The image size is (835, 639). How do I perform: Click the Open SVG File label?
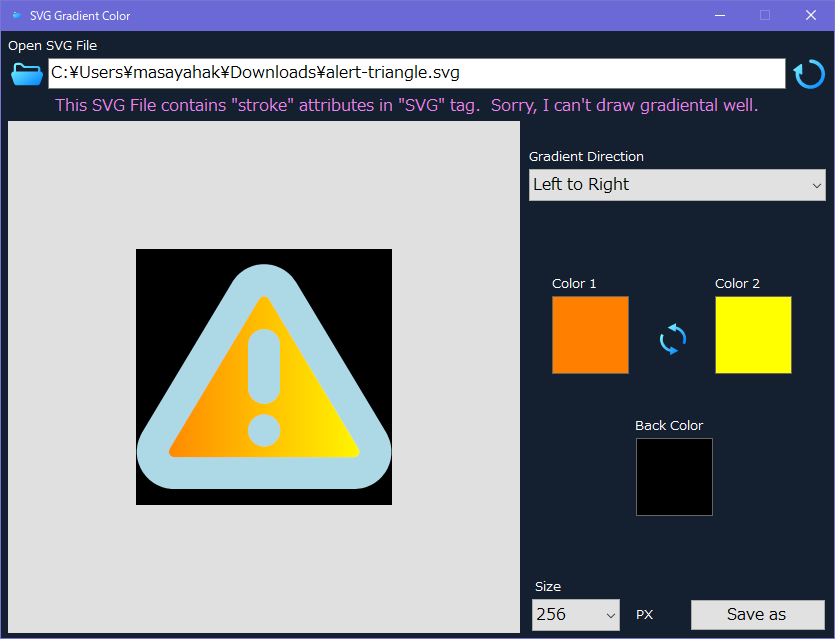52,46
